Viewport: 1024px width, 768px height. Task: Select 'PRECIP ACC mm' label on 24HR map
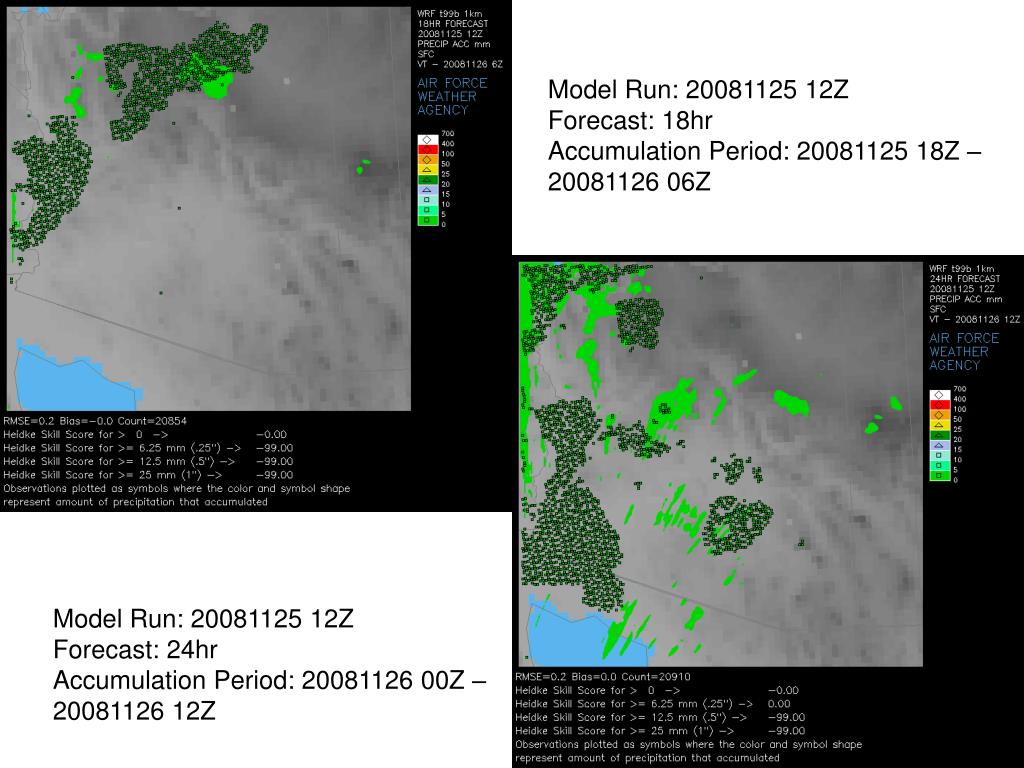point(966,299)
